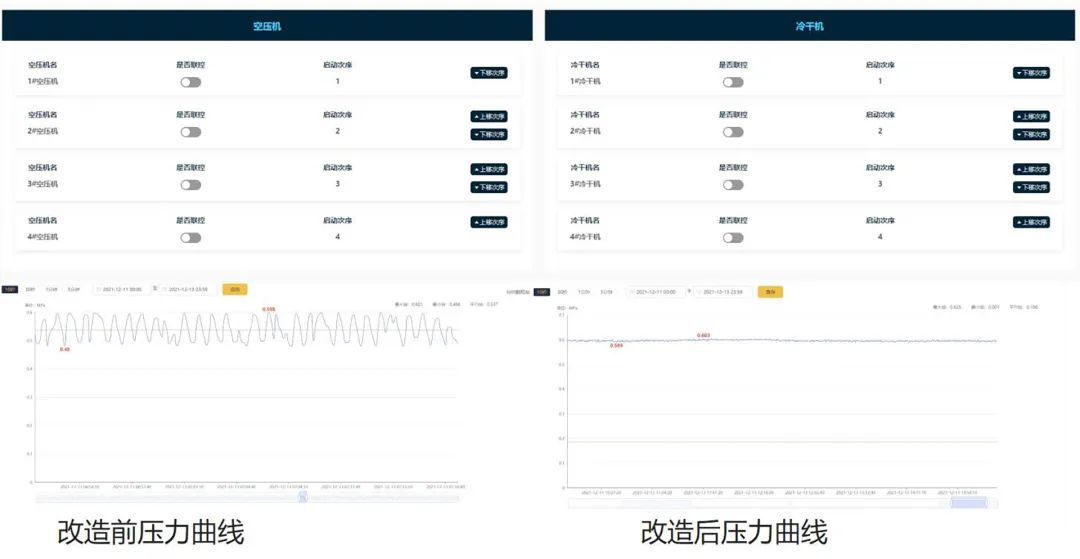
Task: Click 上移次序 on the 2#空压机 row
Action: (x=489, y=116)
